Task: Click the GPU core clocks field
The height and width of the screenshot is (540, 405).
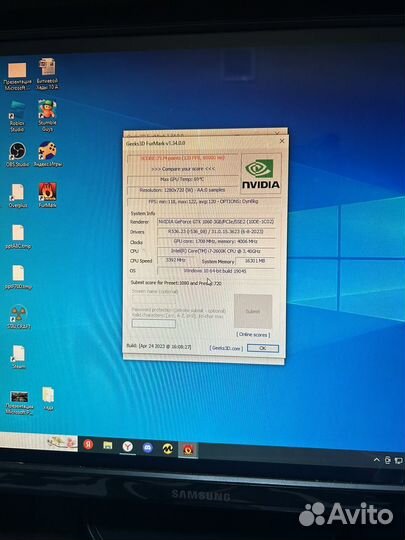Action: pos(216,241)
